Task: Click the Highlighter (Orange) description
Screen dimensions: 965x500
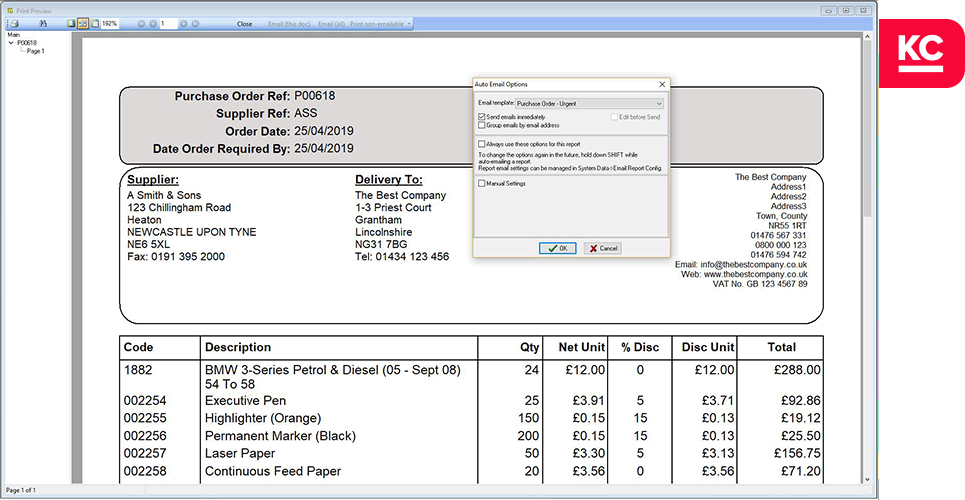Action: [263, 419]
